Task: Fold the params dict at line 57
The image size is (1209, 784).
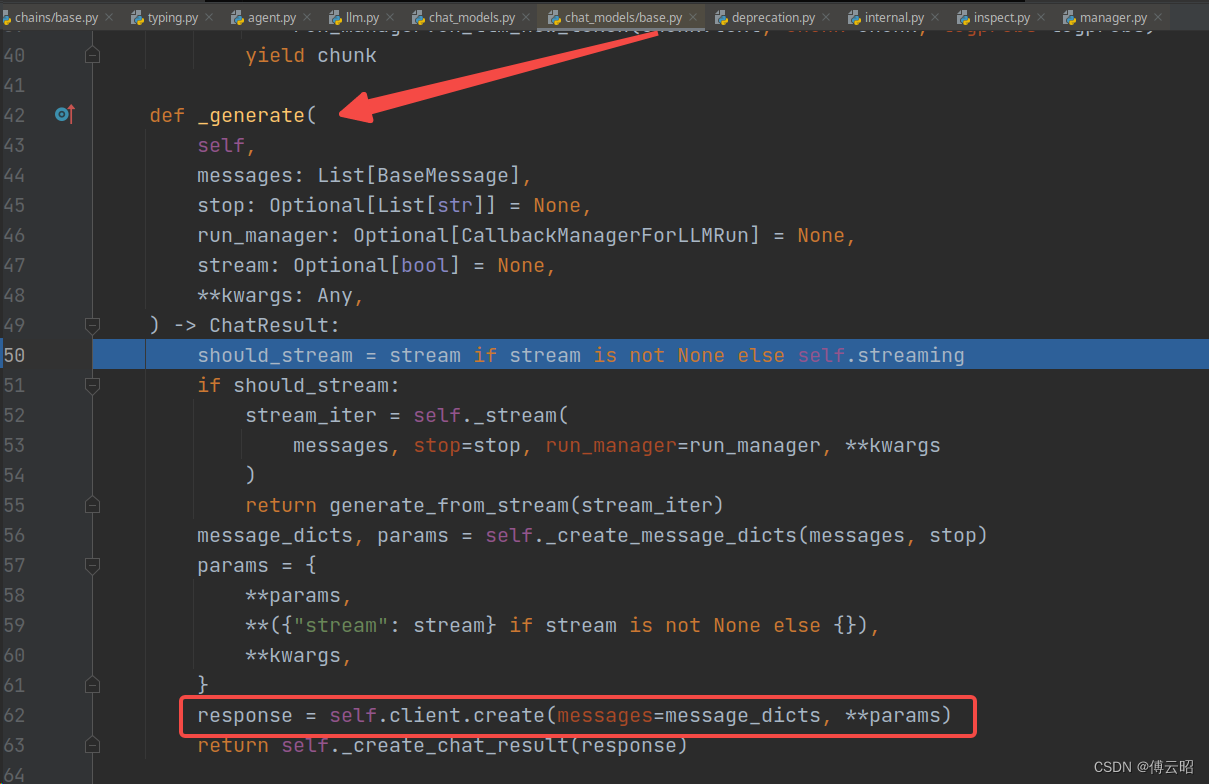Action: 92,565
